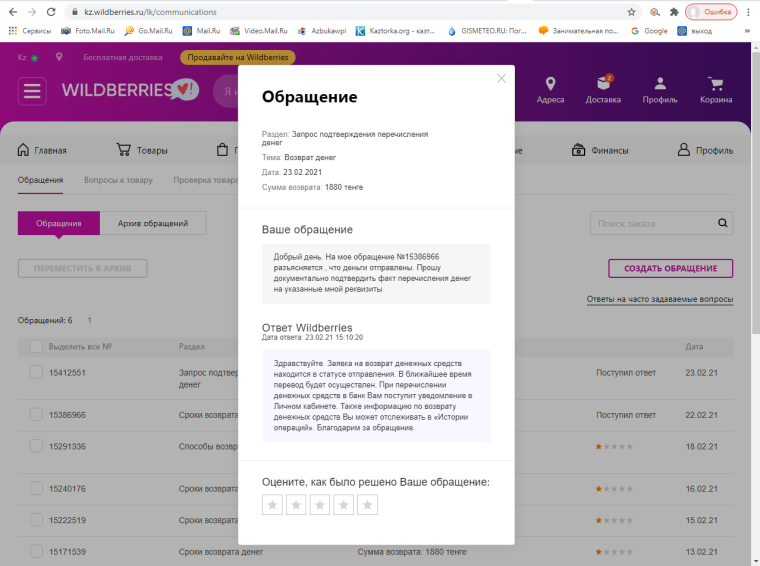Viewport: 760px width, 566px height.
Task: Open browser extensions puzzle icon
Action: pos(674,12)
